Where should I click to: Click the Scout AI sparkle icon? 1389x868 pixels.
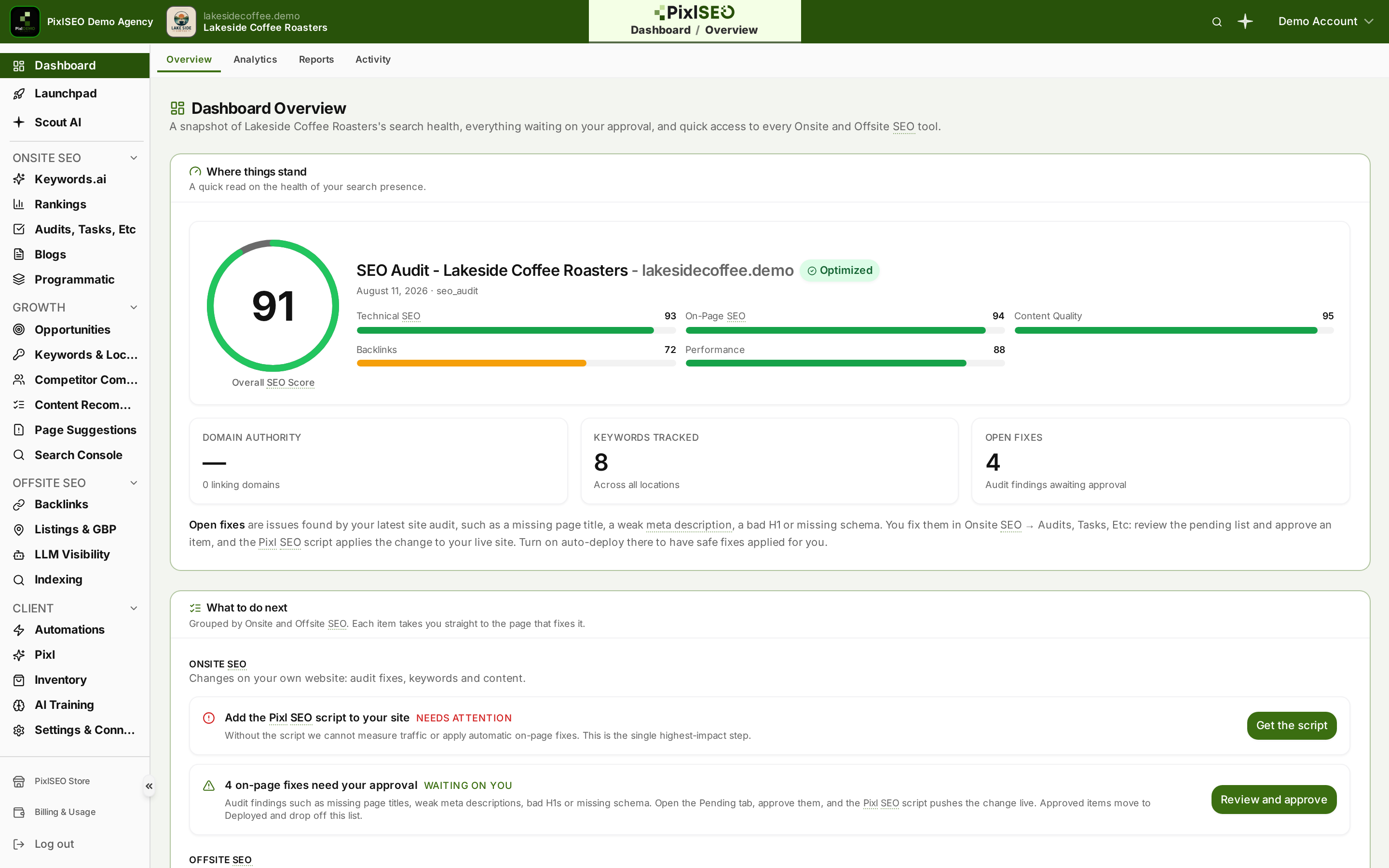pos(19,122)
